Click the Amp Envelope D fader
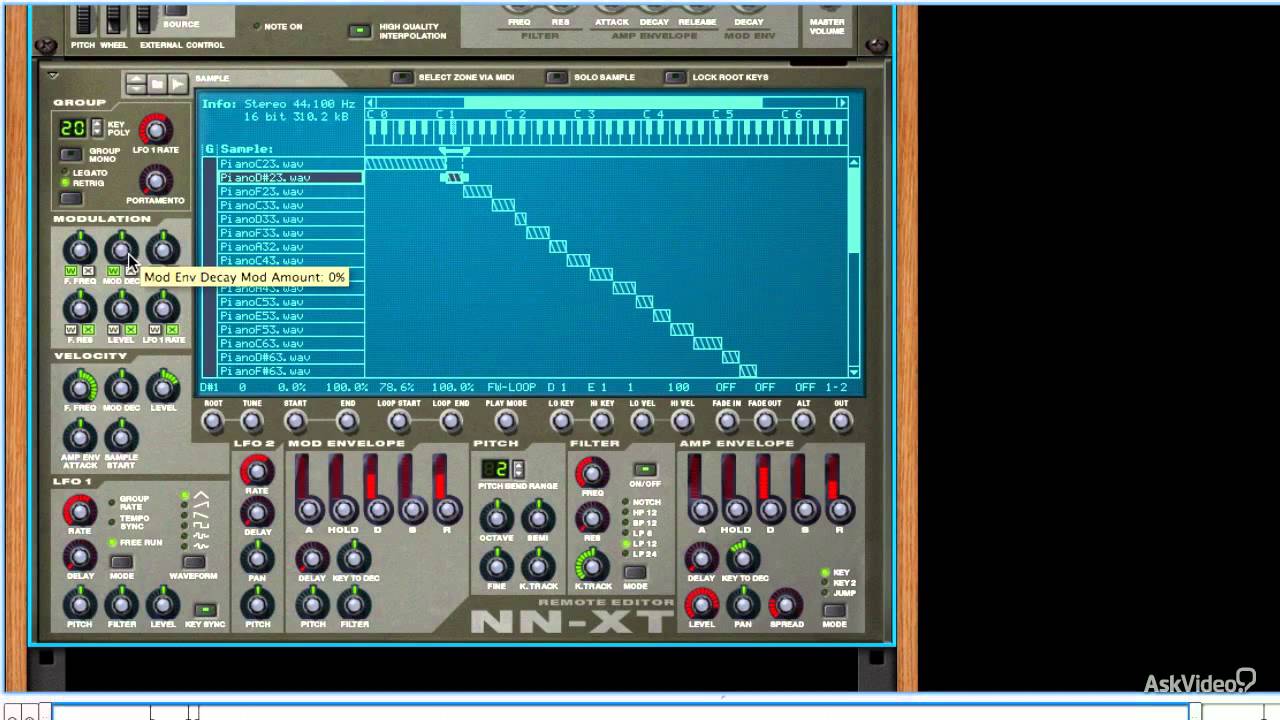The image size is (1280, 720). (770, 490)
